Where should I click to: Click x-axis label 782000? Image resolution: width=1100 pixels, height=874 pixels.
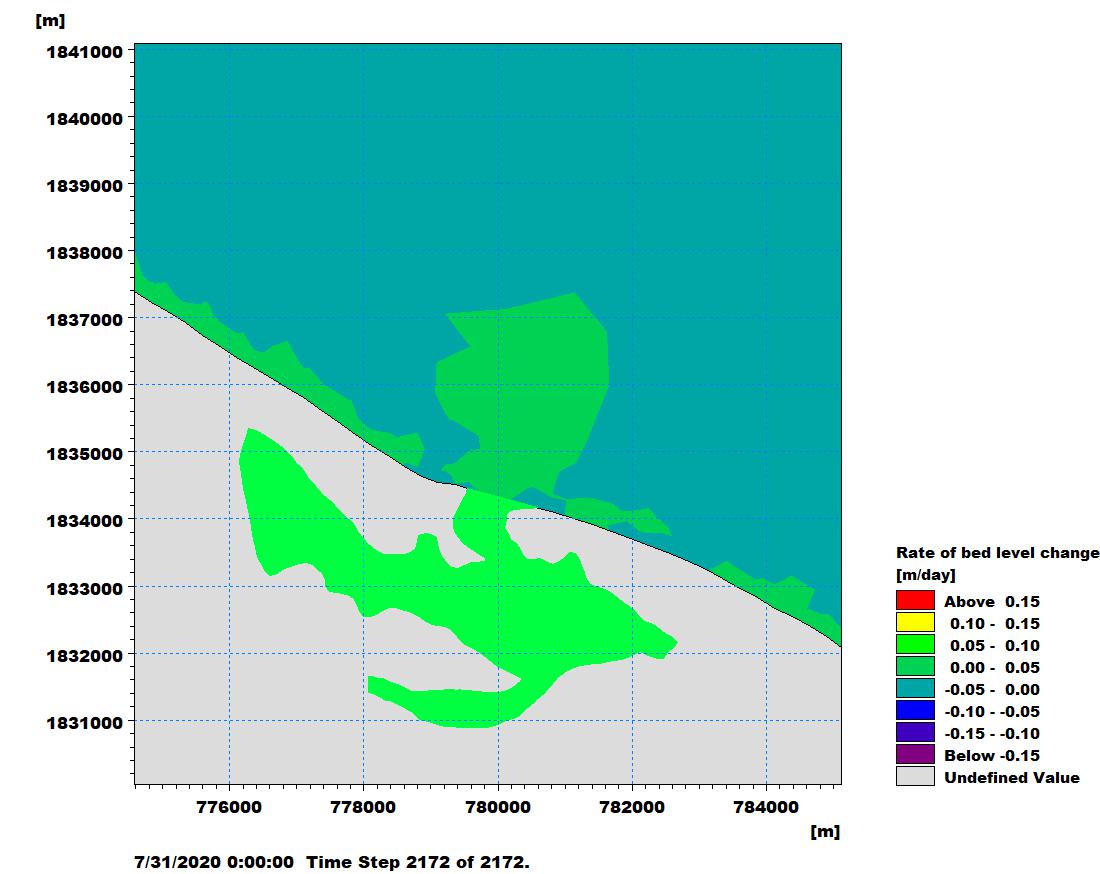click(632, 807)
